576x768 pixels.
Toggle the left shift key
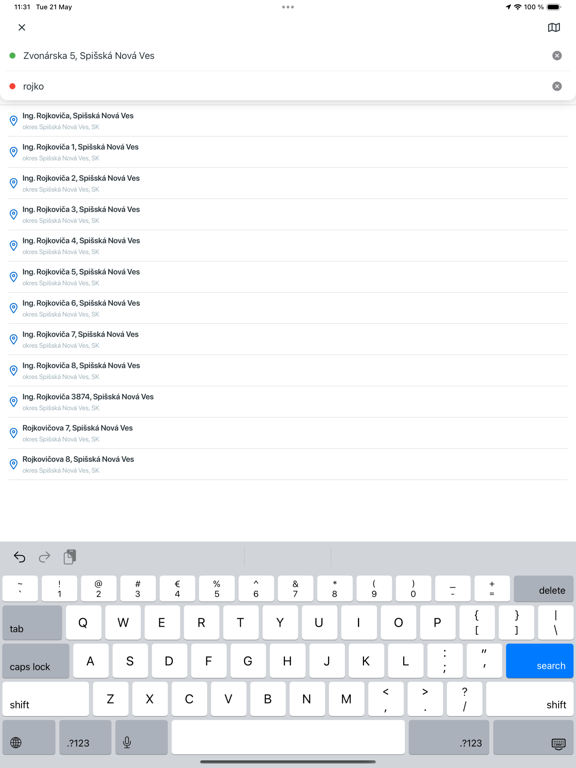[x=46, y=699]
